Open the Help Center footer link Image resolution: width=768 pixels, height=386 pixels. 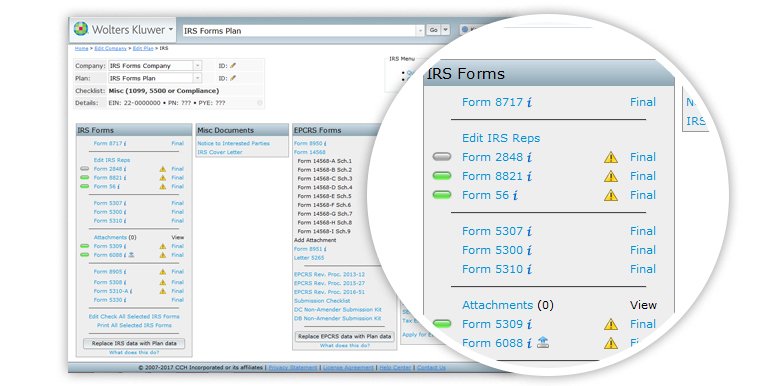coord(395,367)
